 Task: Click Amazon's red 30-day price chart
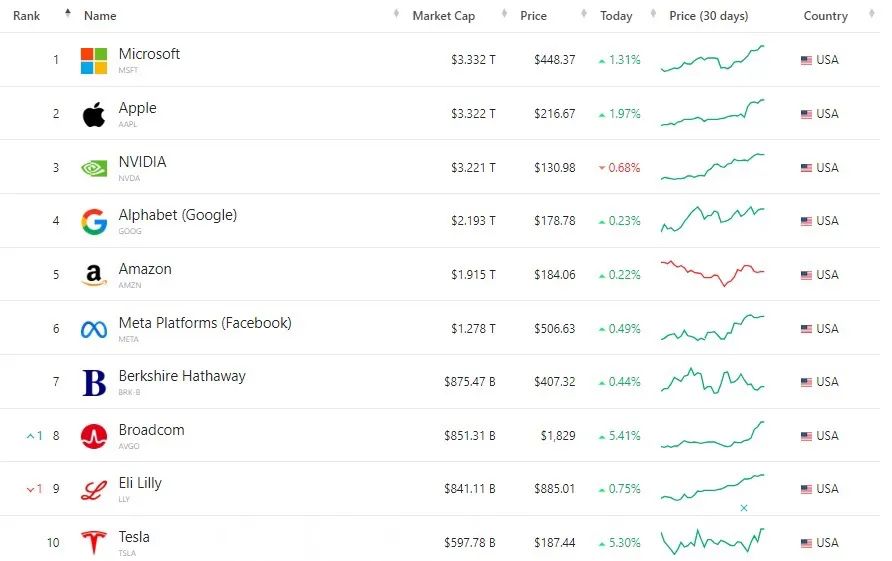click(712, 273)
